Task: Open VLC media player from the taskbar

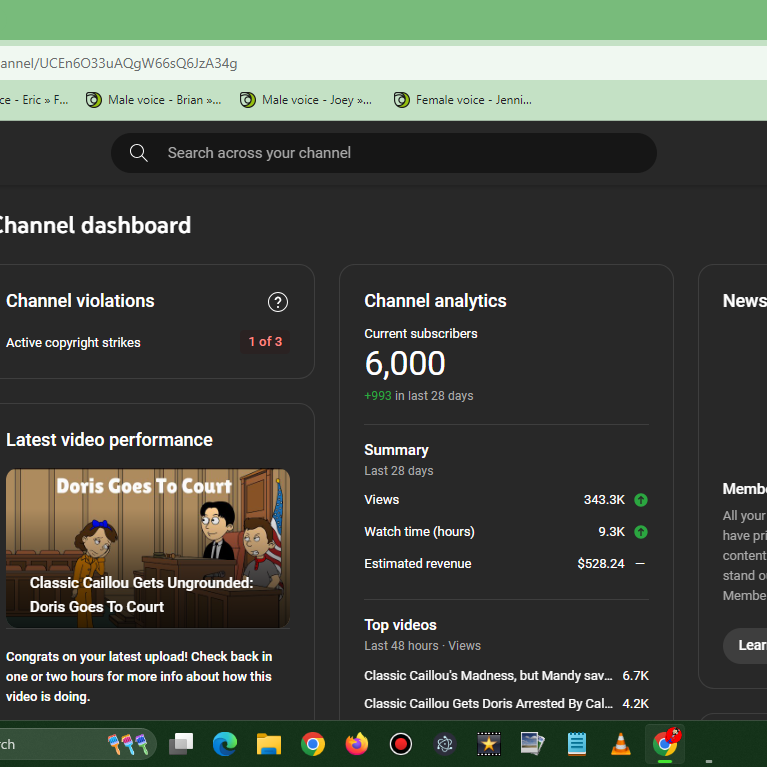Action: [621, 744]
